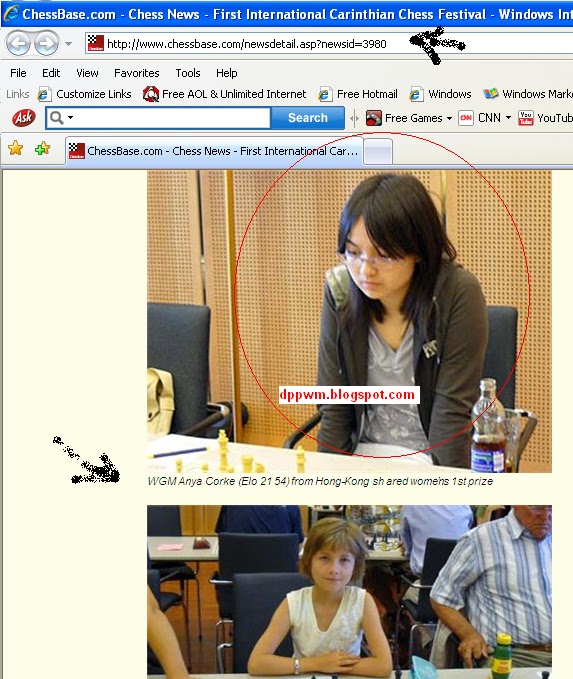
Task: Select the URL in the address bar
Action: pos(246,44)
